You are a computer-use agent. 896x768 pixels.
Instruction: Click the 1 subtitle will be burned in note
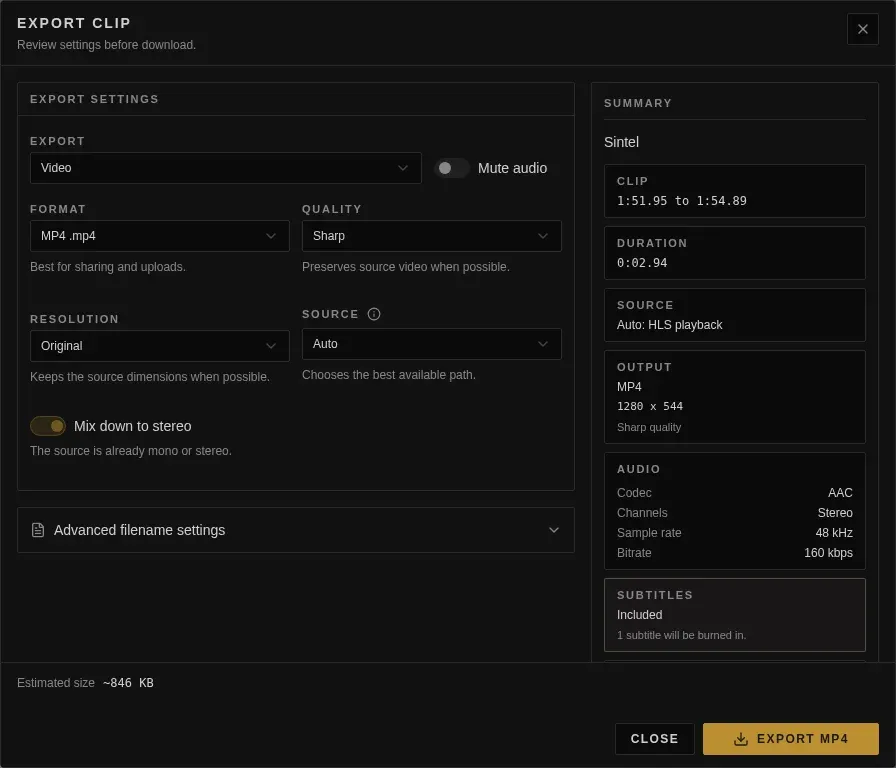click(681, 635)
